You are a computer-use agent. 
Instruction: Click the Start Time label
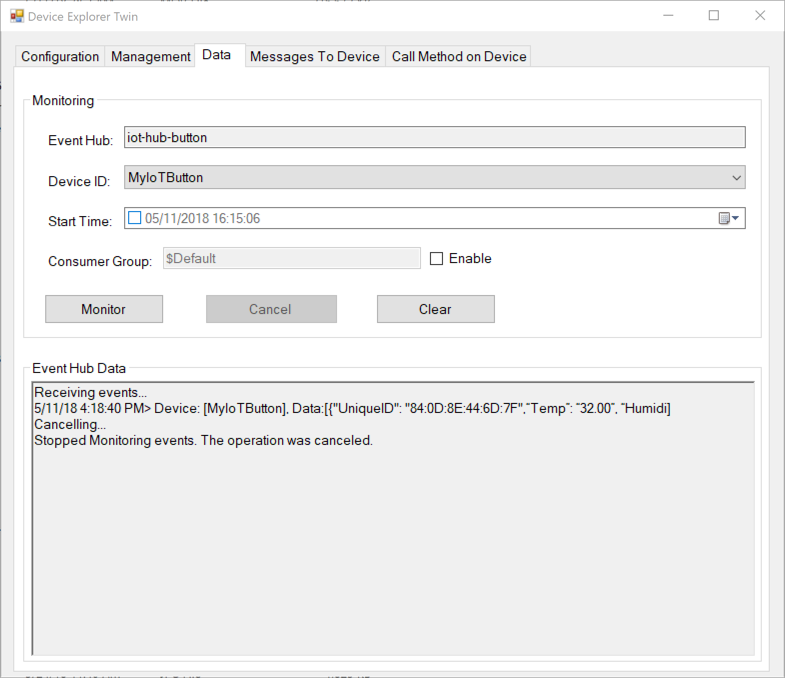(x=80, y=221)
